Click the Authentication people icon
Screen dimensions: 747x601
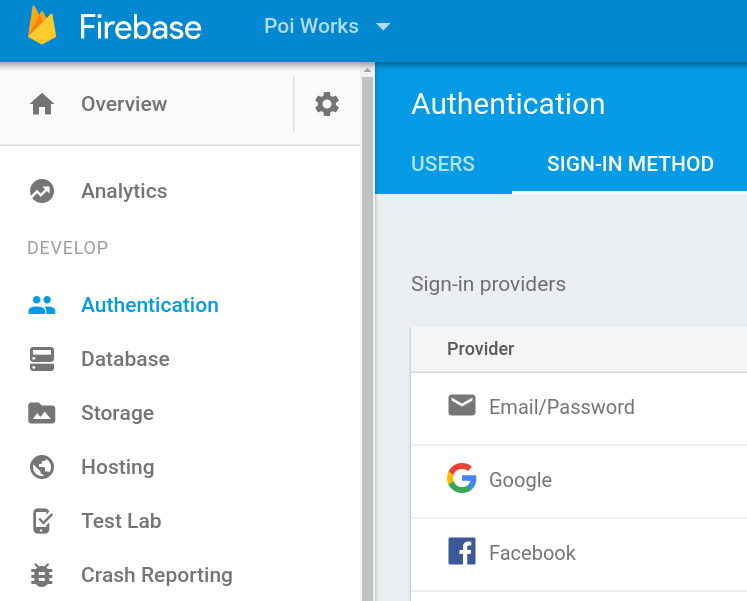tap(42, 305)
